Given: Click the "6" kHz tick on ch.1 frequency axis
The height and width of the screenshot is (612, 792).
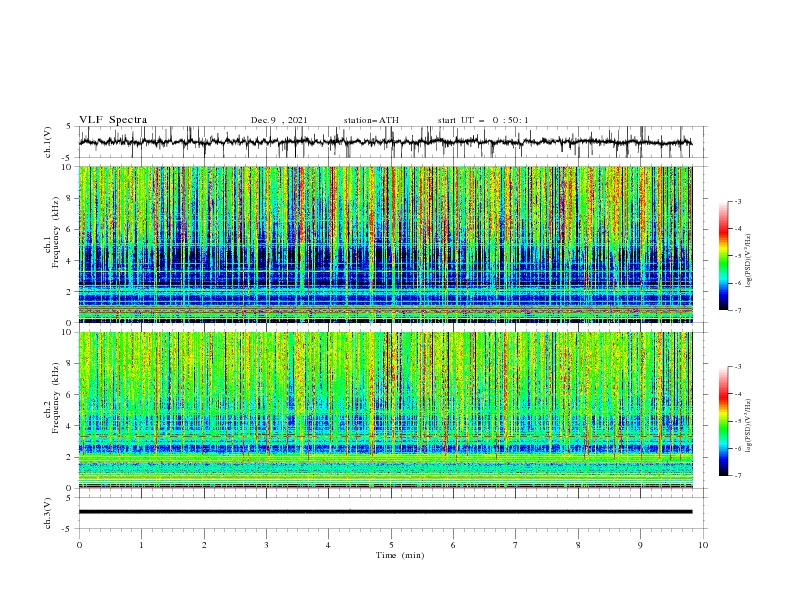Looking at the screenshot, I should (x=69, y=230).
